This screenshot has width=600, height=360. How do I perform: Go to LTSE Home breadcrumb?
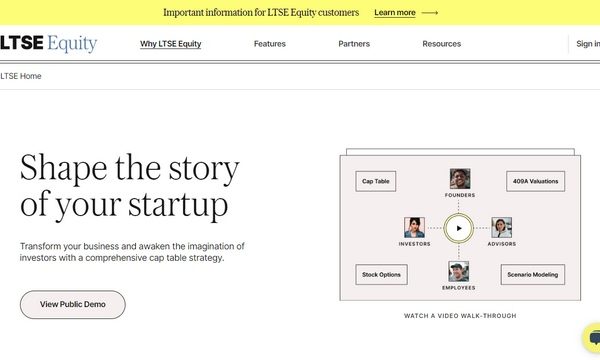pyautogui.click(x=21, y=76)
